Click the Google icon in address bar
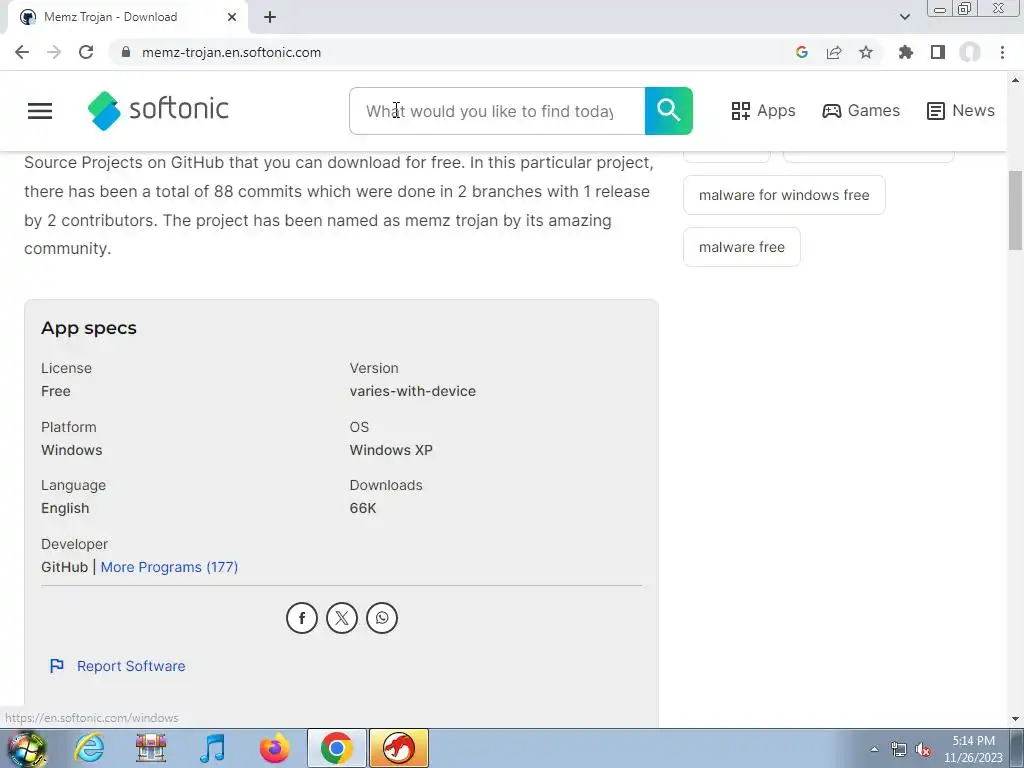Screen dimensions: 1024x768 pyautogui.click(x=802, y=52)
